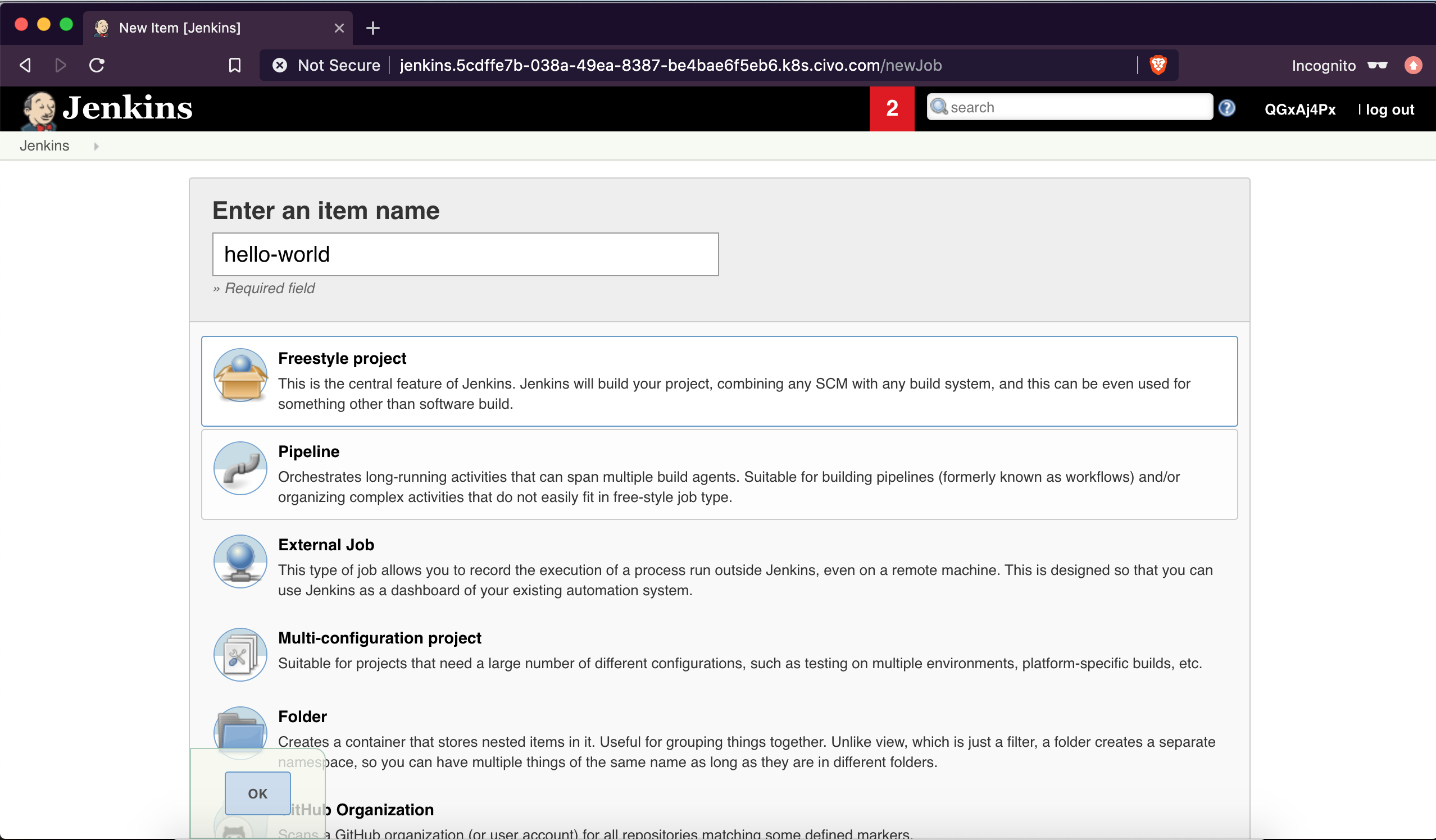
Task: Click the Pipeline description text
Action: (x=729, y=487)
